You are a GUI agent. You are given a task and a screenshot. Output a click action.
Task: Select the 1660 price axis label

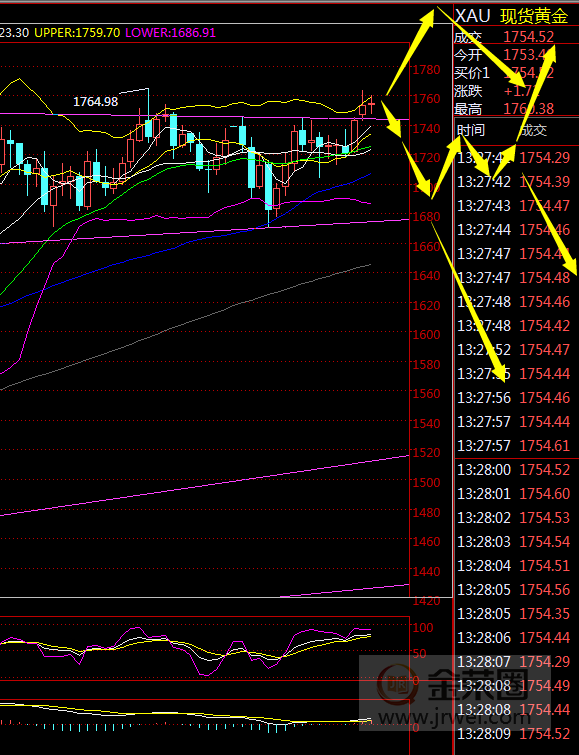426,247
